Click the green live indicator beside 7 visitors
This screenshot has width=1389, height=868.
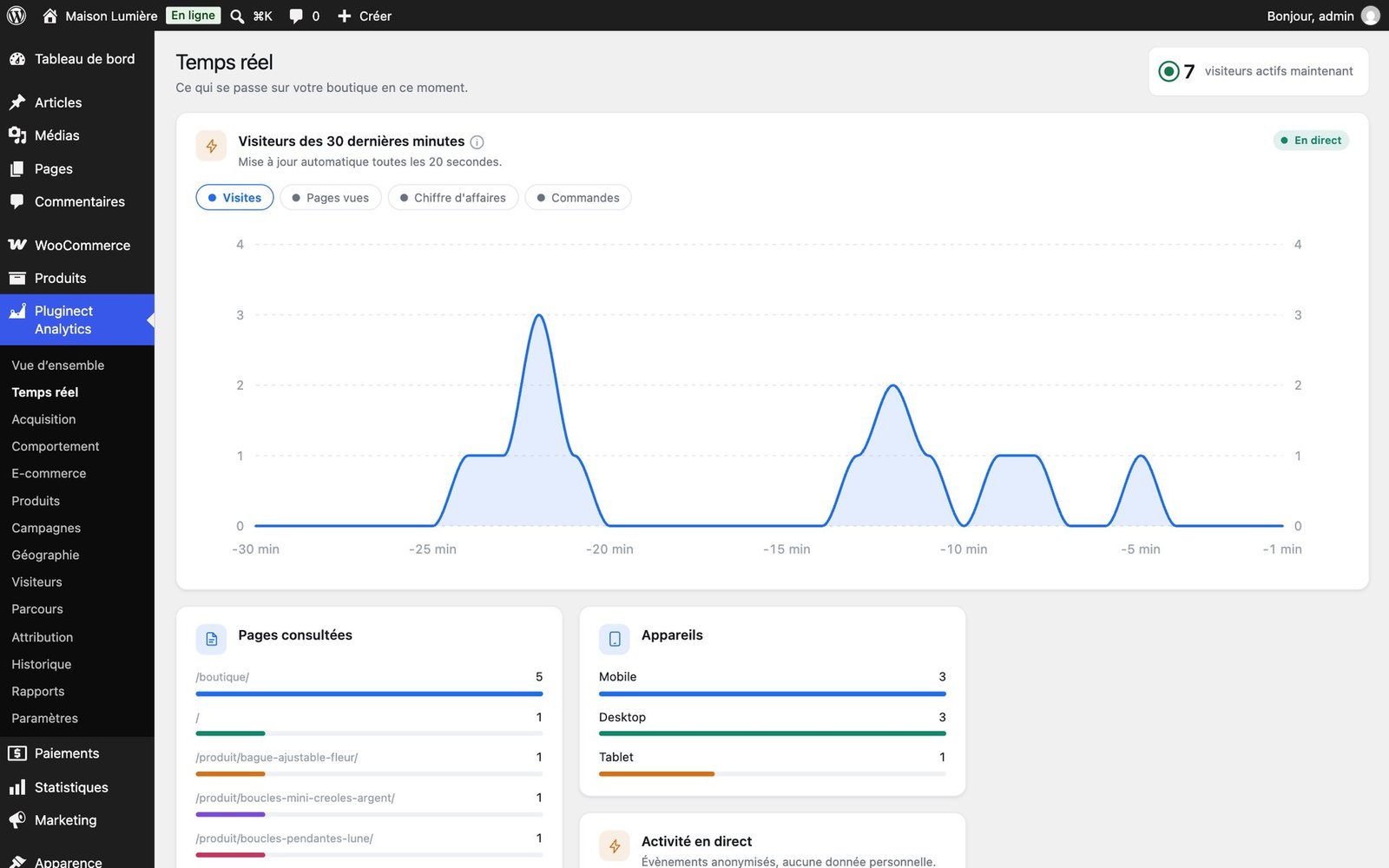pos(1168,71)
